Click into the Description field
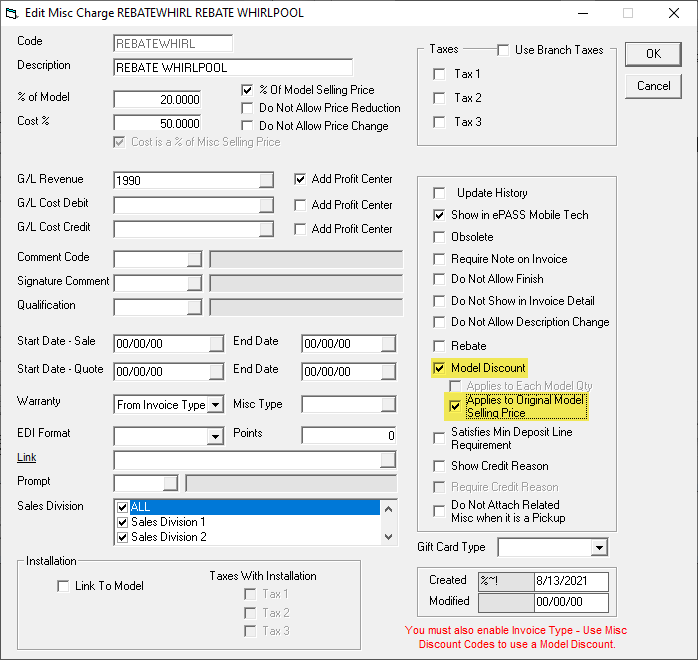 233,68
